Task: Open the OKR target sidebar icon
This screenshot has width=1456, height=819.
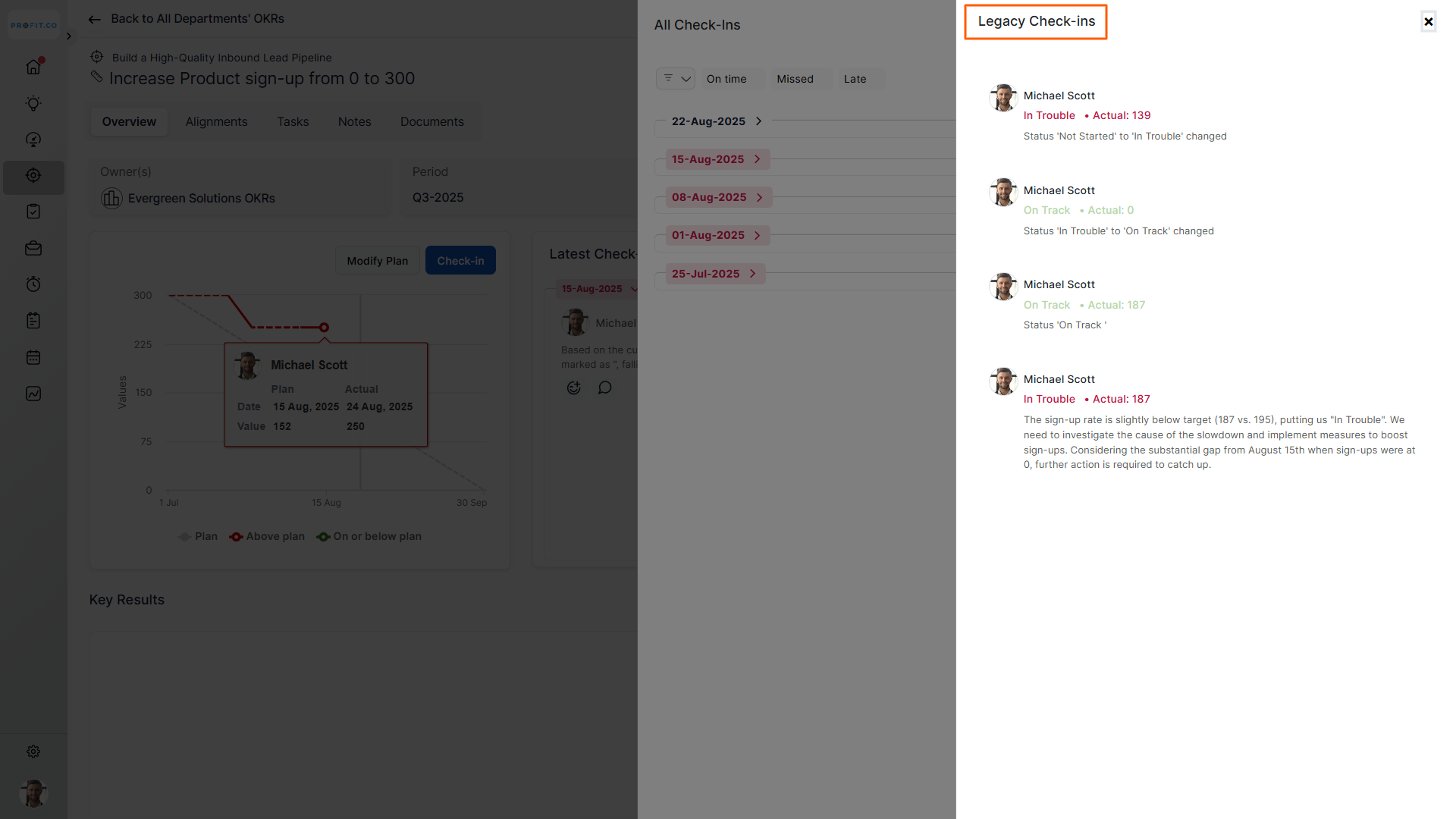Action: click(33, 175)
